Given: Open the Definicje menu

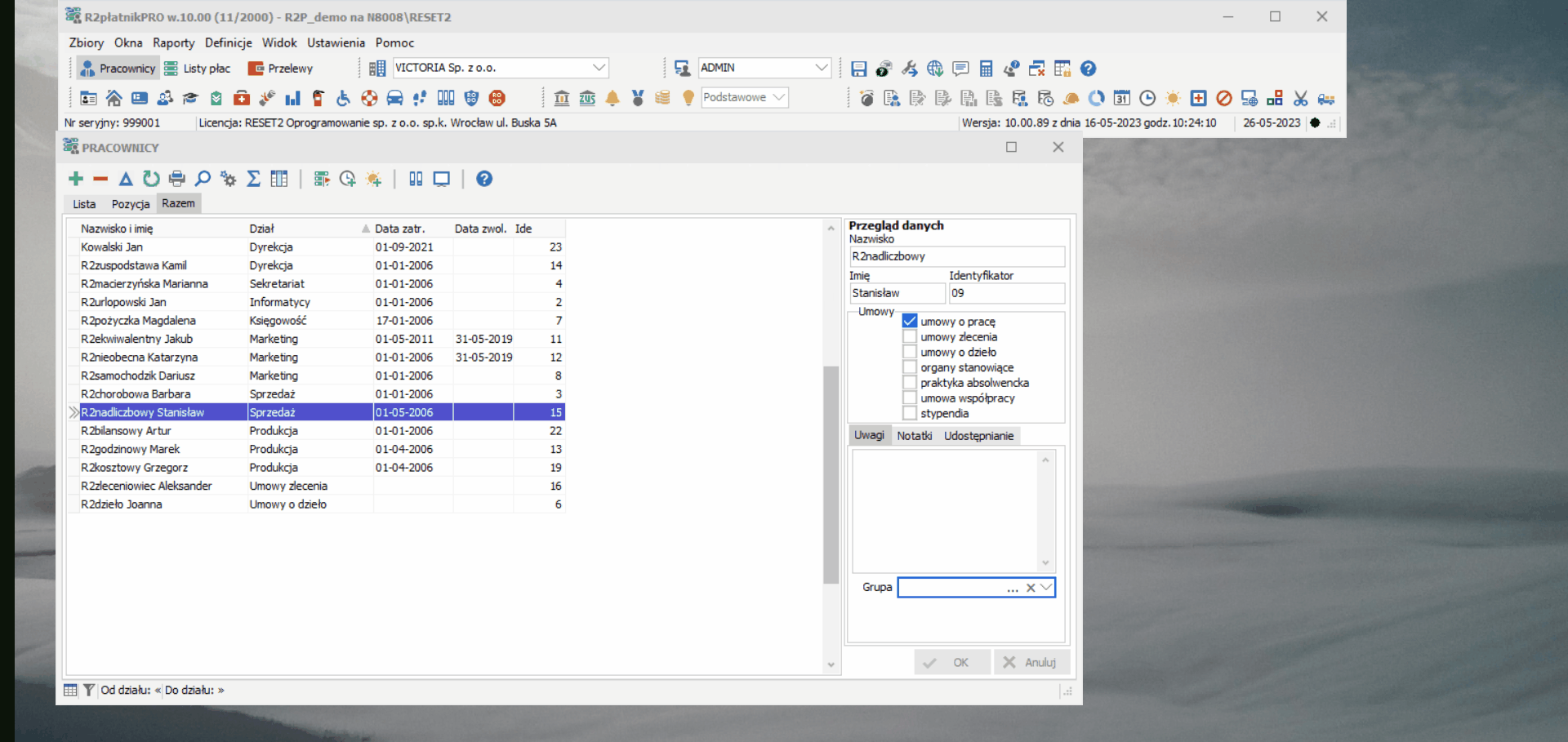Looking at the screenshot, I should click(x=228, y=42).
